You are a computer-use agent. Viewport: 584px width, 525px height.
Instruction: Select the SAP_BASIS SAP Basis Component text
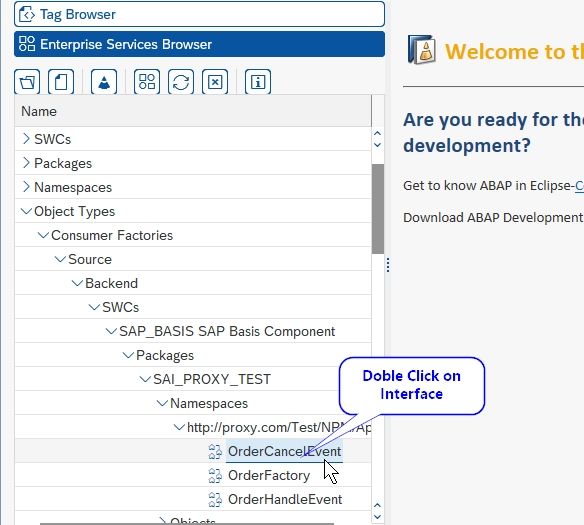[x=227, y=331]
